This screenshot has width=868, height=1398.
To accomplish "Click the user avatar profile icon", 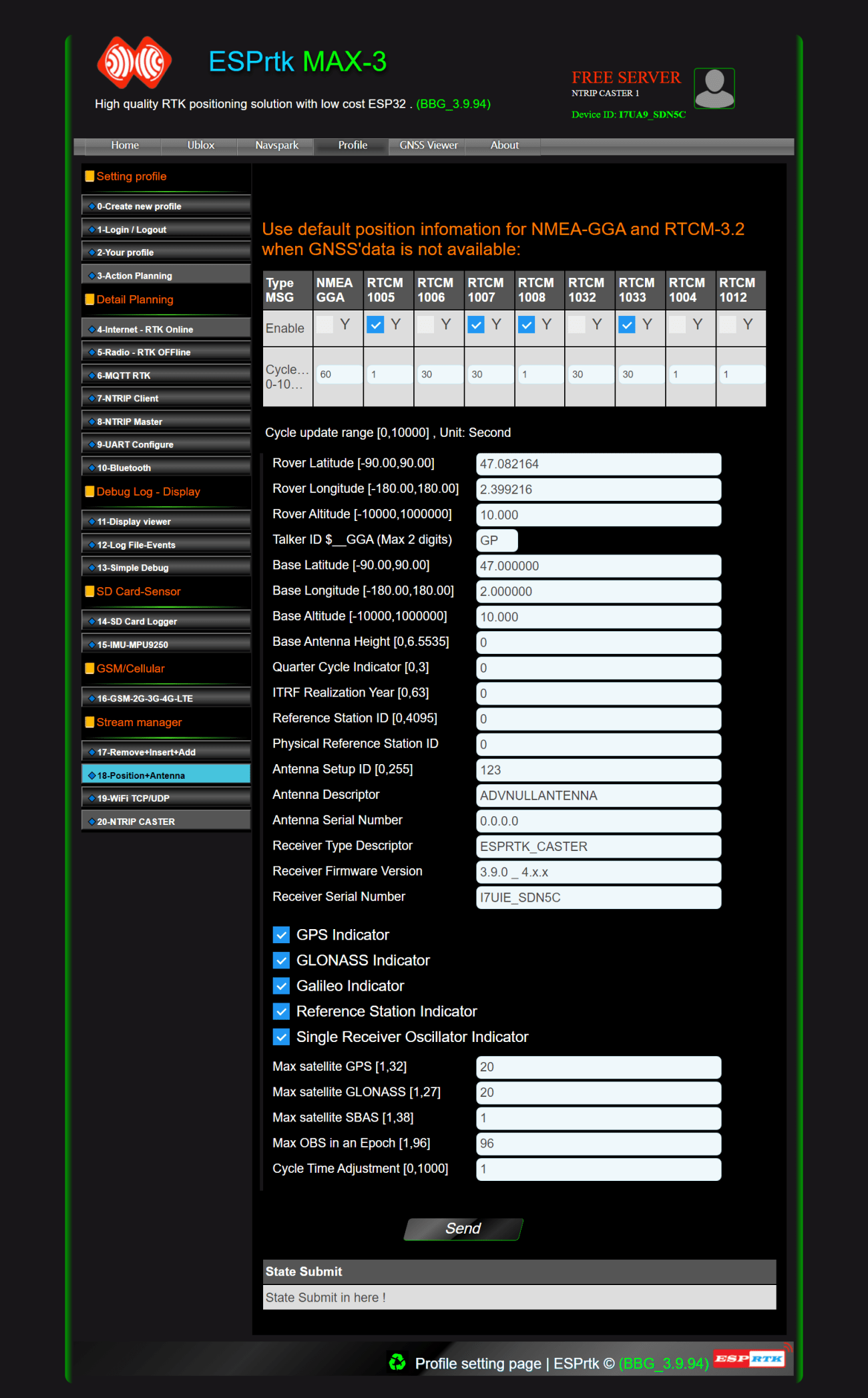I will tap(714, 88).
